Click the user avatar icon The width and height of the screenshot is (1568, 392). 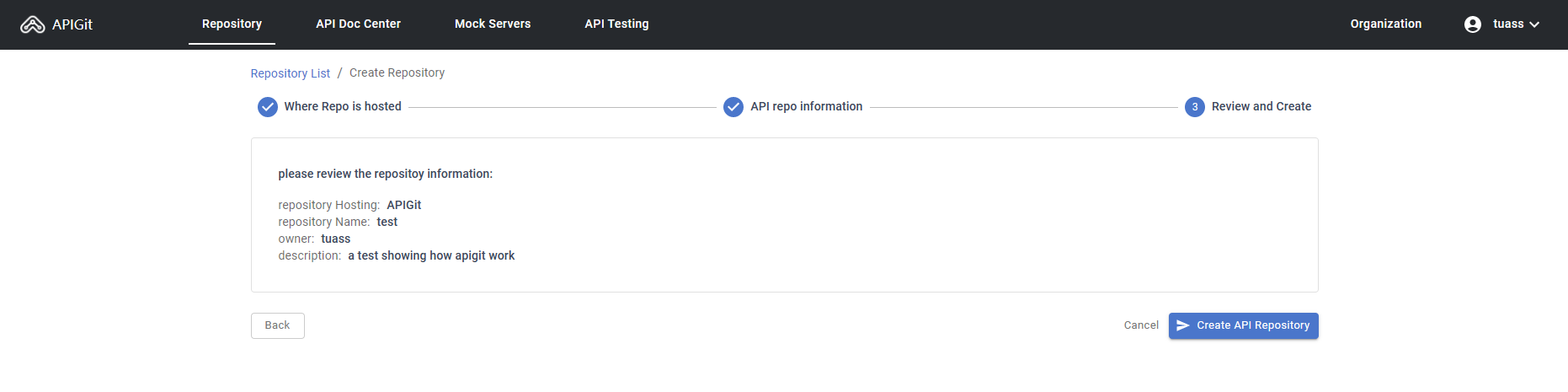coord(1473,24)
